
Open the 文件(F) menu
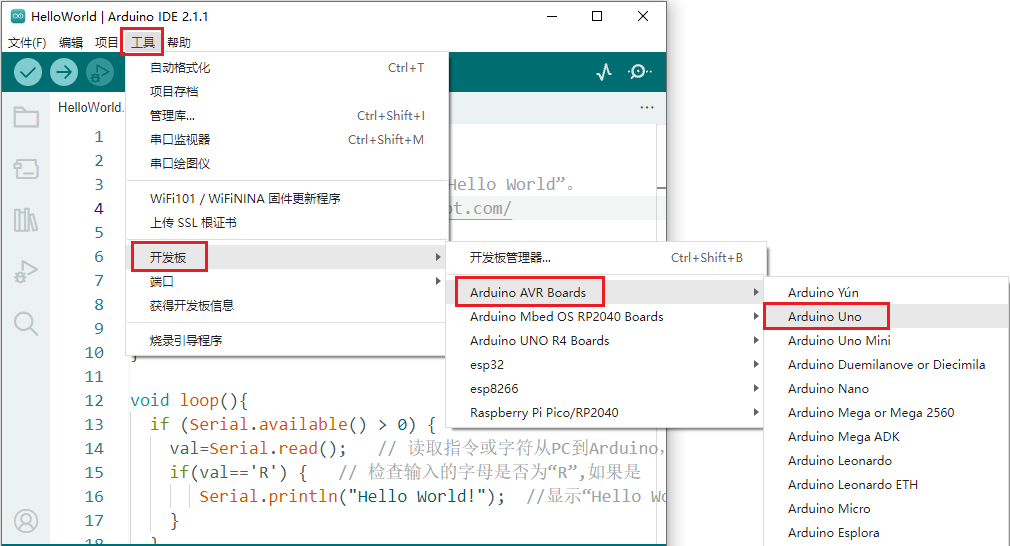point(27,42)
